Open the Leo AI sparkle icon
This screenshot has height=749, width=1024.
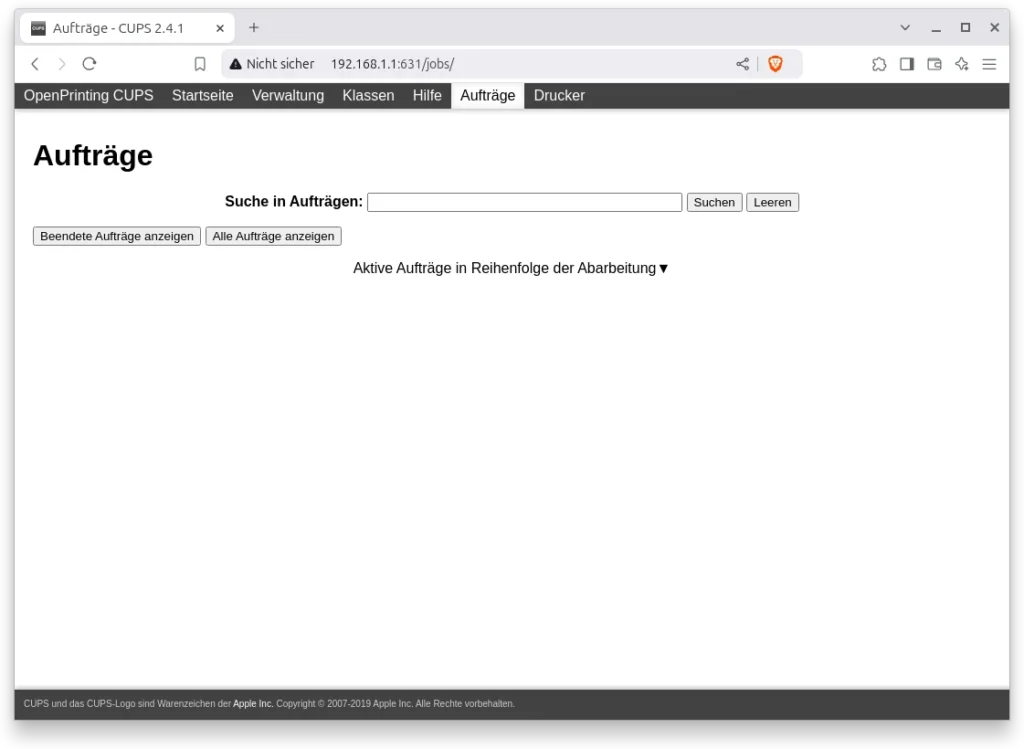pos(962,64)
